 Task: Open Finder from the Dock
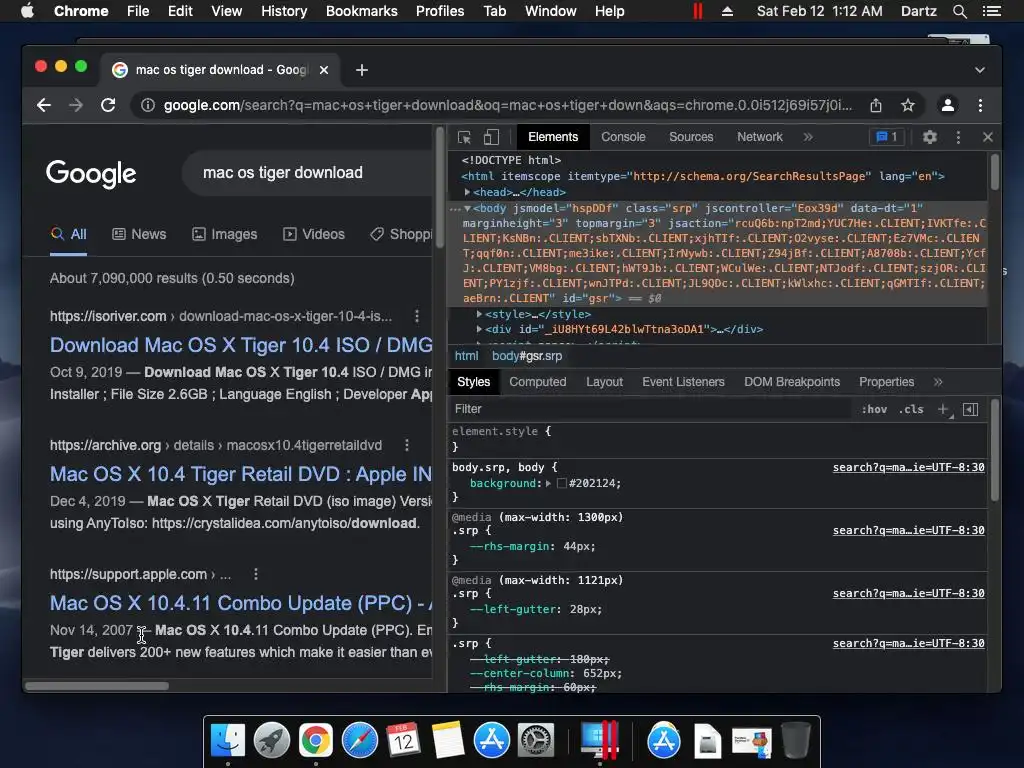227,741
